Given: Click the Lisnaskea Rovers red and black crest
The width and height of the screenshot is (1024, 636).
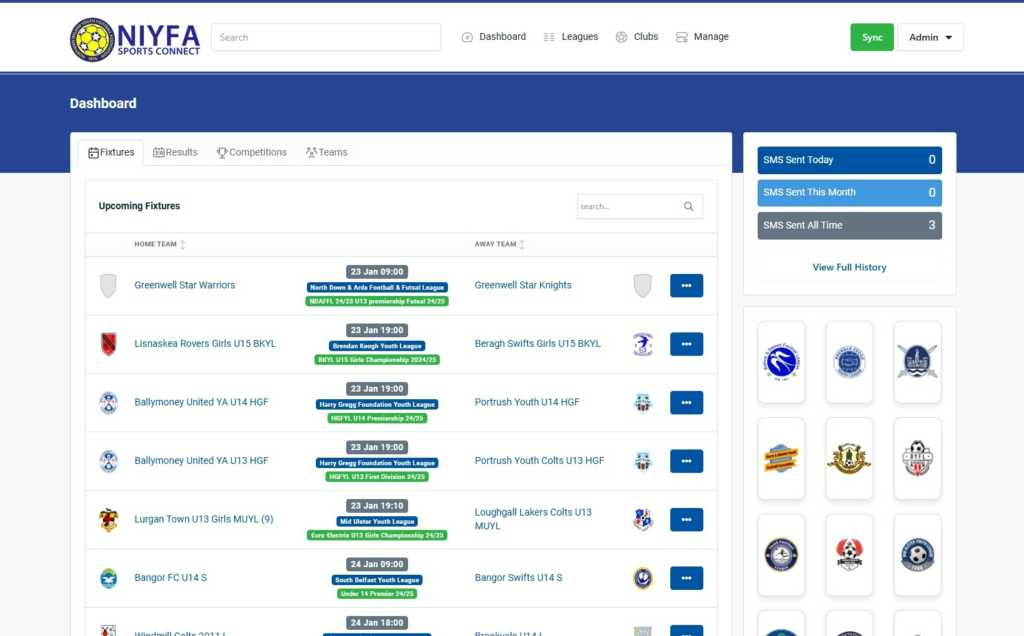Looking at the screenshot, I should pyautogui.click(x=108, y=344).
